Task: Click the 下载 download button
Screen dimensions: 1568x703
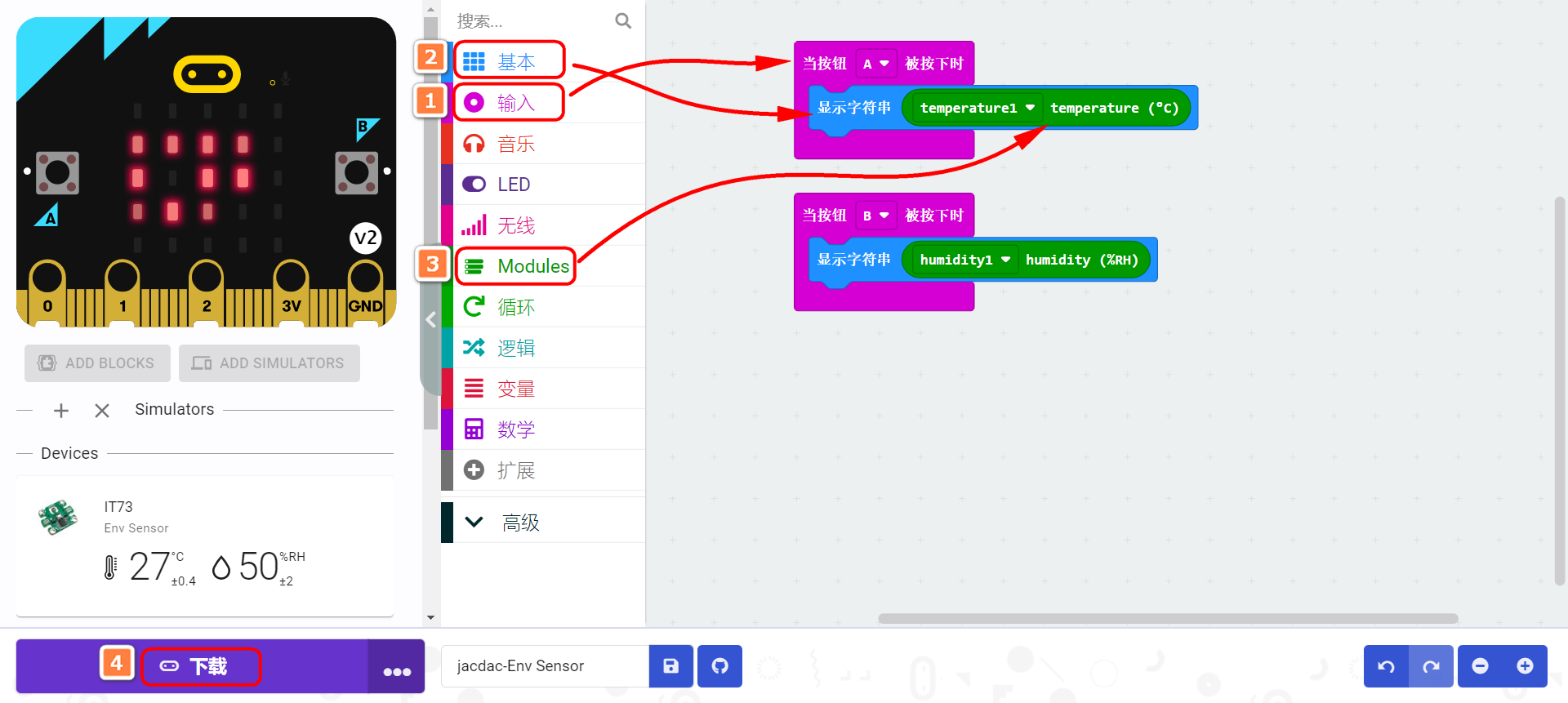Action: click(200, 666)
